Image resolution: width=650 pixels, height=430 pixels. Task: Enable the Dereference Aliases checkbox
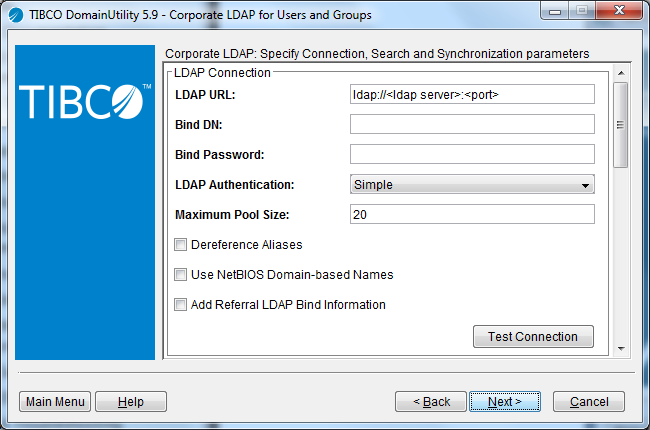pyautogui.click(x=181, y=244)
